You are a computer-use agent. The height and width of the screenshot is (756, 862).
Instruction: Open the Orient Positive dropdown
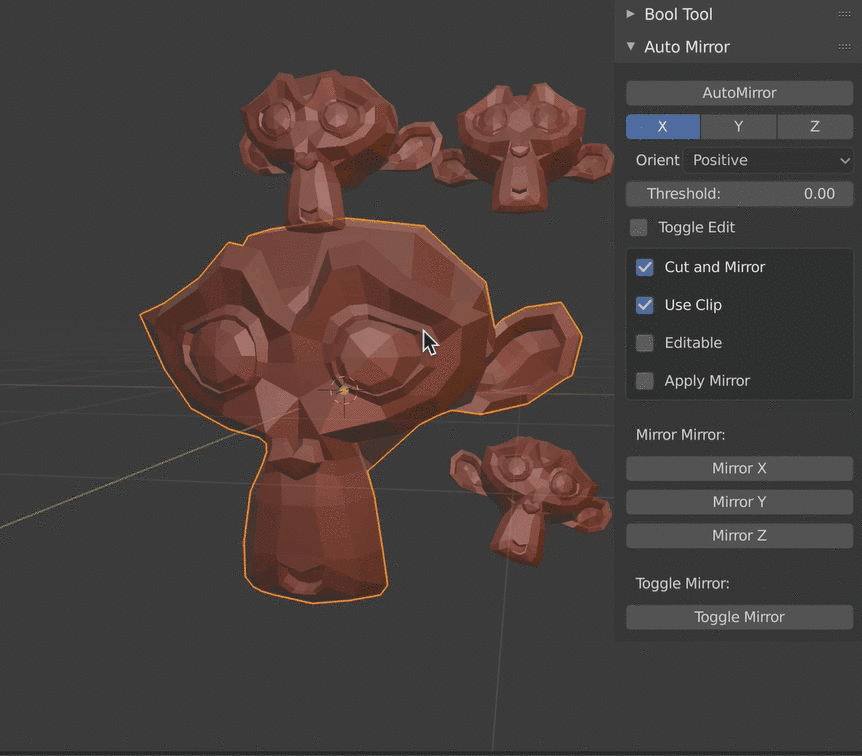(769, 160)
